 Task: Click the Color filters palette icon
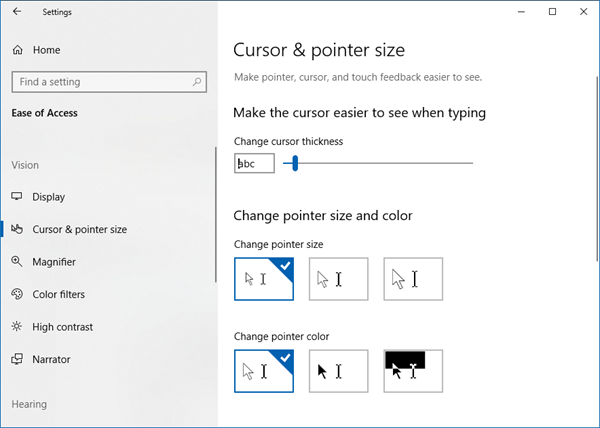click(x=17, y=294)
